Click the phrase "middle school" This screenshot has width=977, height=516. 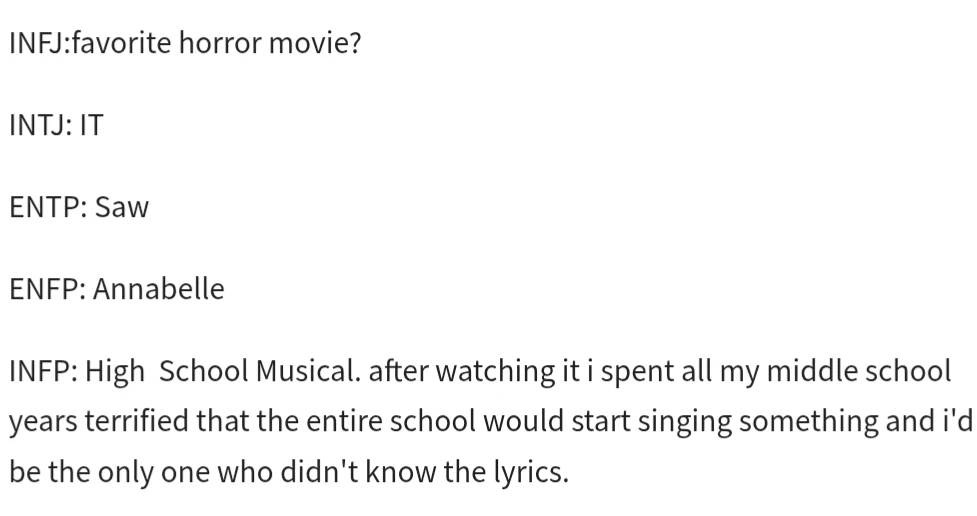coord(869,371)
